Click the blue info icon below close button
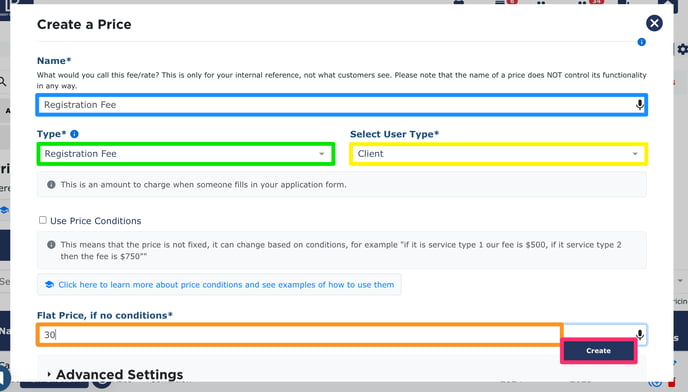Image resolution: width=688 pixels, height=392 pixels. pos(641,42)
